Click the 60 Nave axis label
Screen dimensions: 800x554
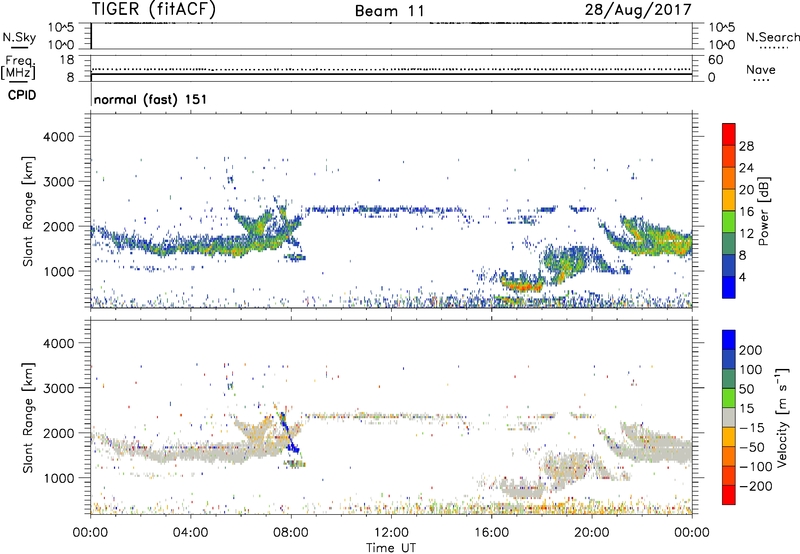(715, 60)
